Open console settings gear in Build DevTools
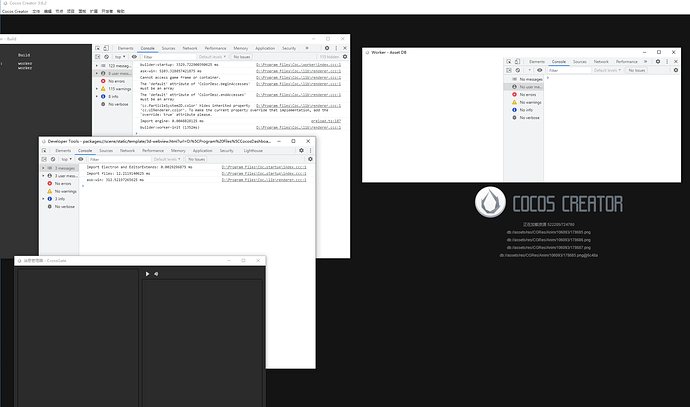The height and width of the screenshot is (407, 690). [x=345, y=57]
